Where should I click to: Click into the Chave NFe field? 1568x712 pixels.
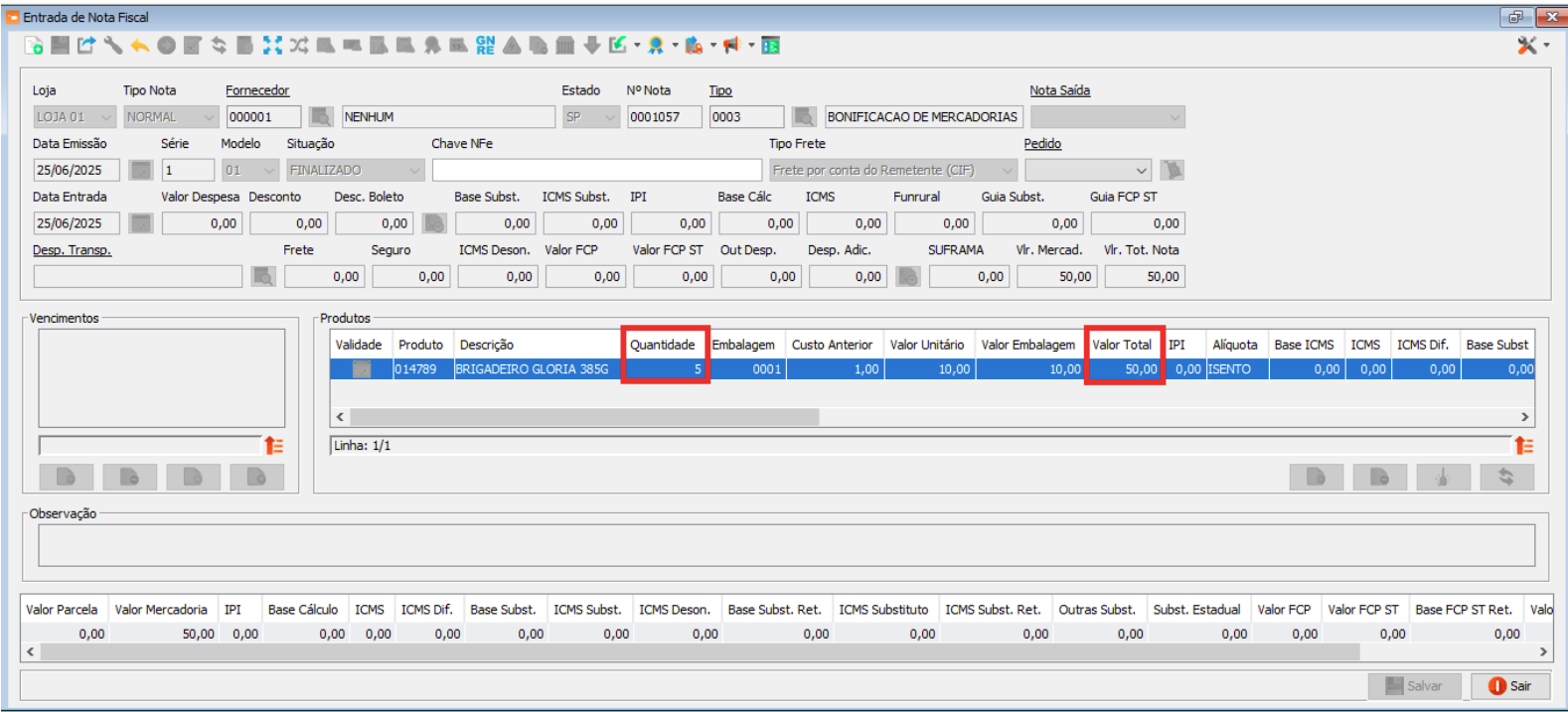coord(596,171)
